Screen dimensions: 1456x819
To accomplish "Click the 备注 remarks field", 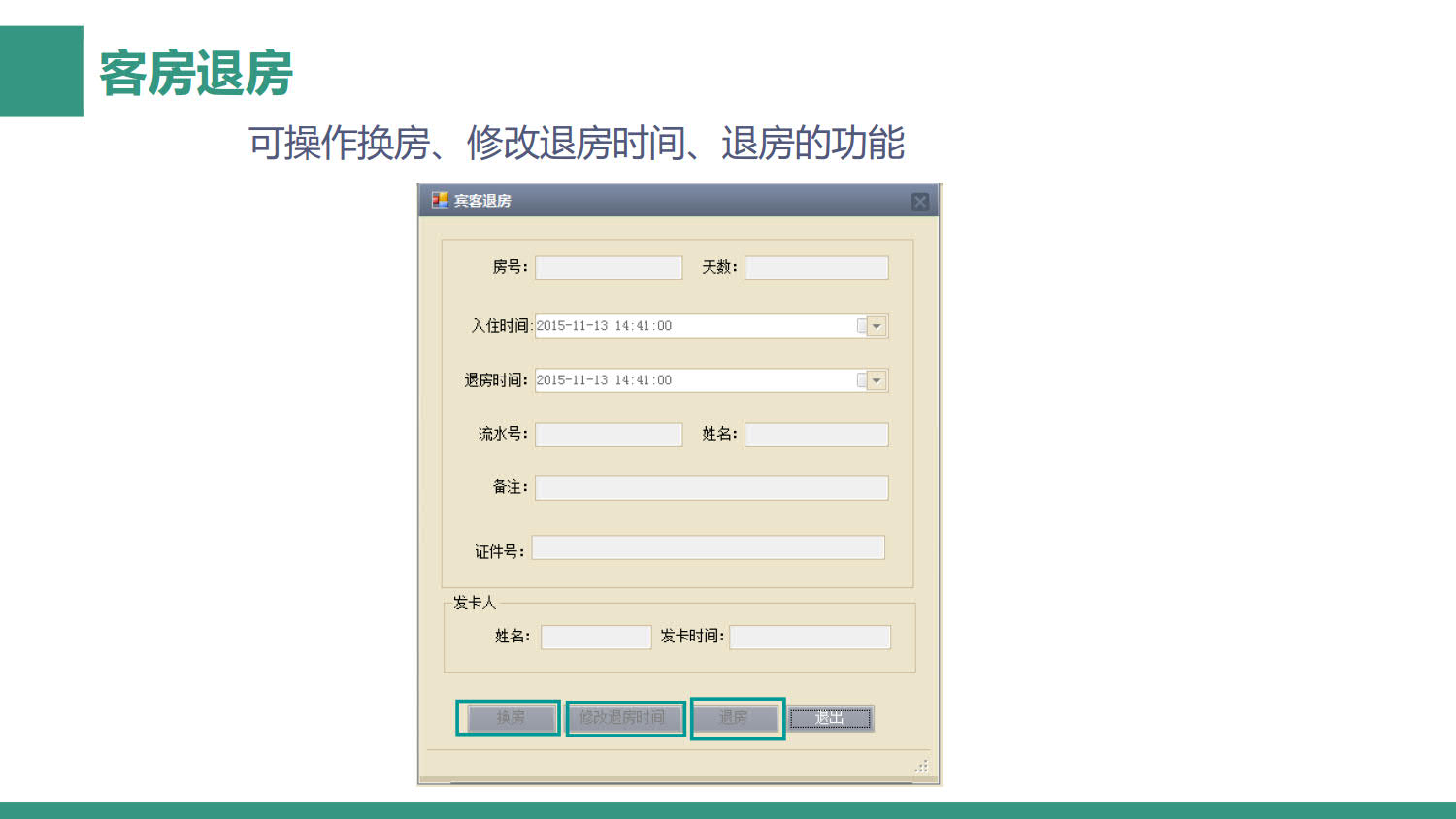I will [711, 488].
